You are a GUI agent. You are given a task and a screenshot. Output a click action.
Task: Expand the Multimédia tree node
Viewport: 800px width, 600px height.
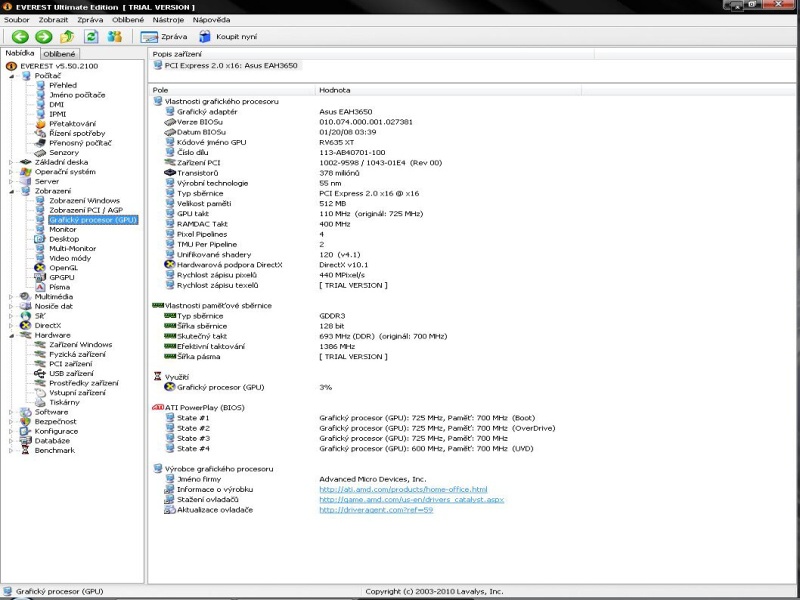pos(11,297)
